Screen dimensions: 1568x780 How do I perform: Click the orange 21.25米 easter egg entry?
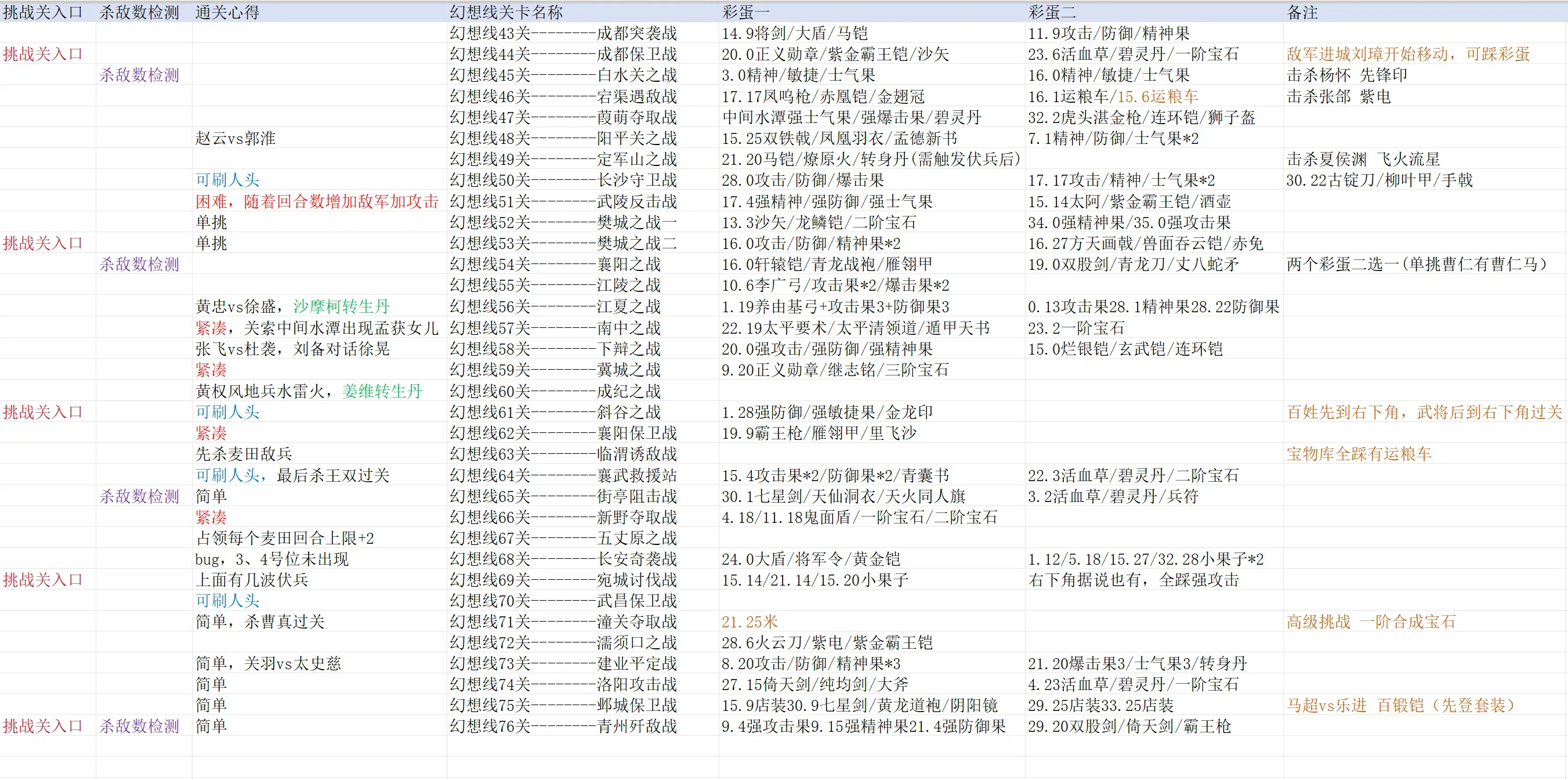click(x=748, y=622)
